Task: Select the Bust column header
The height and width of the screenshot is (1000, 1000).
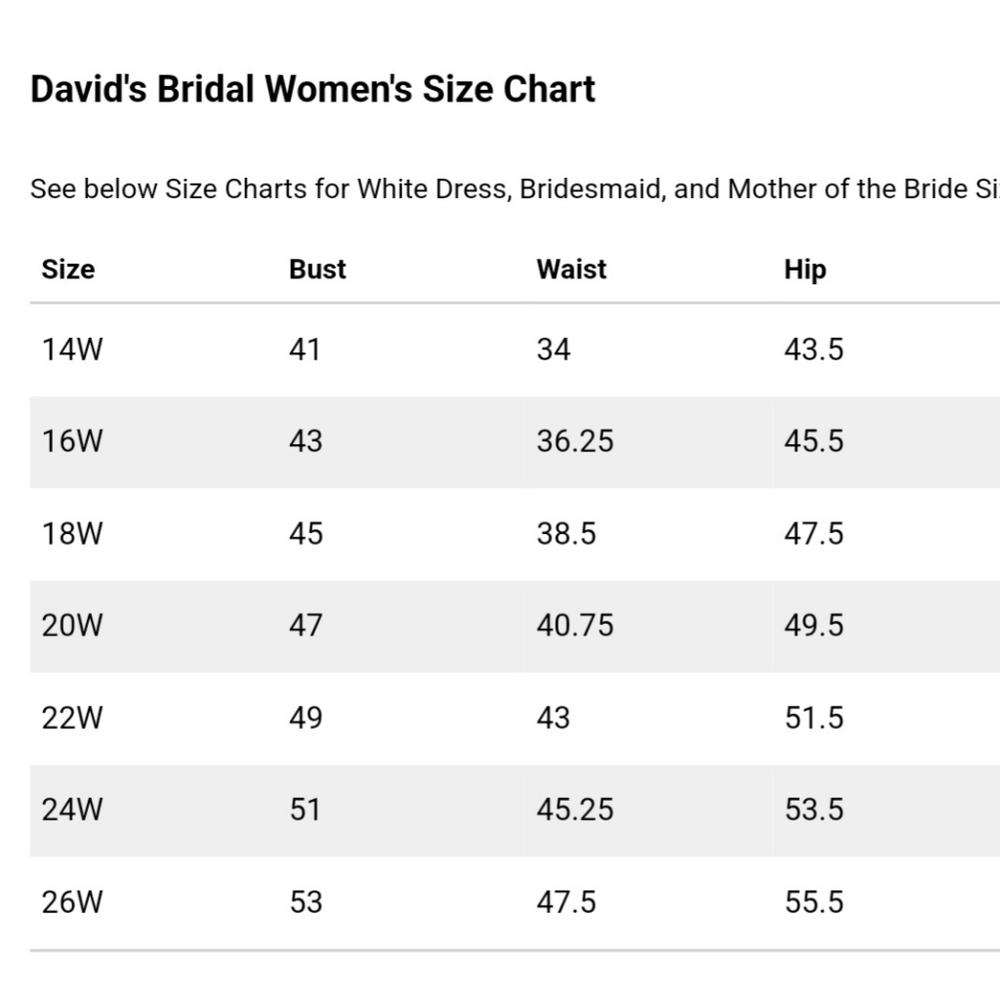Action: click(317, 269)
